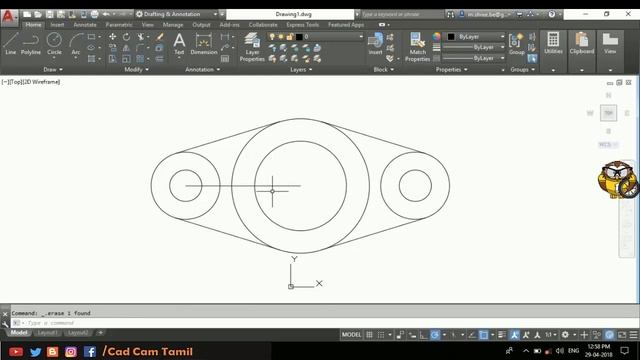Toggle layer 0 lightbulb on/off

(272, 37)
